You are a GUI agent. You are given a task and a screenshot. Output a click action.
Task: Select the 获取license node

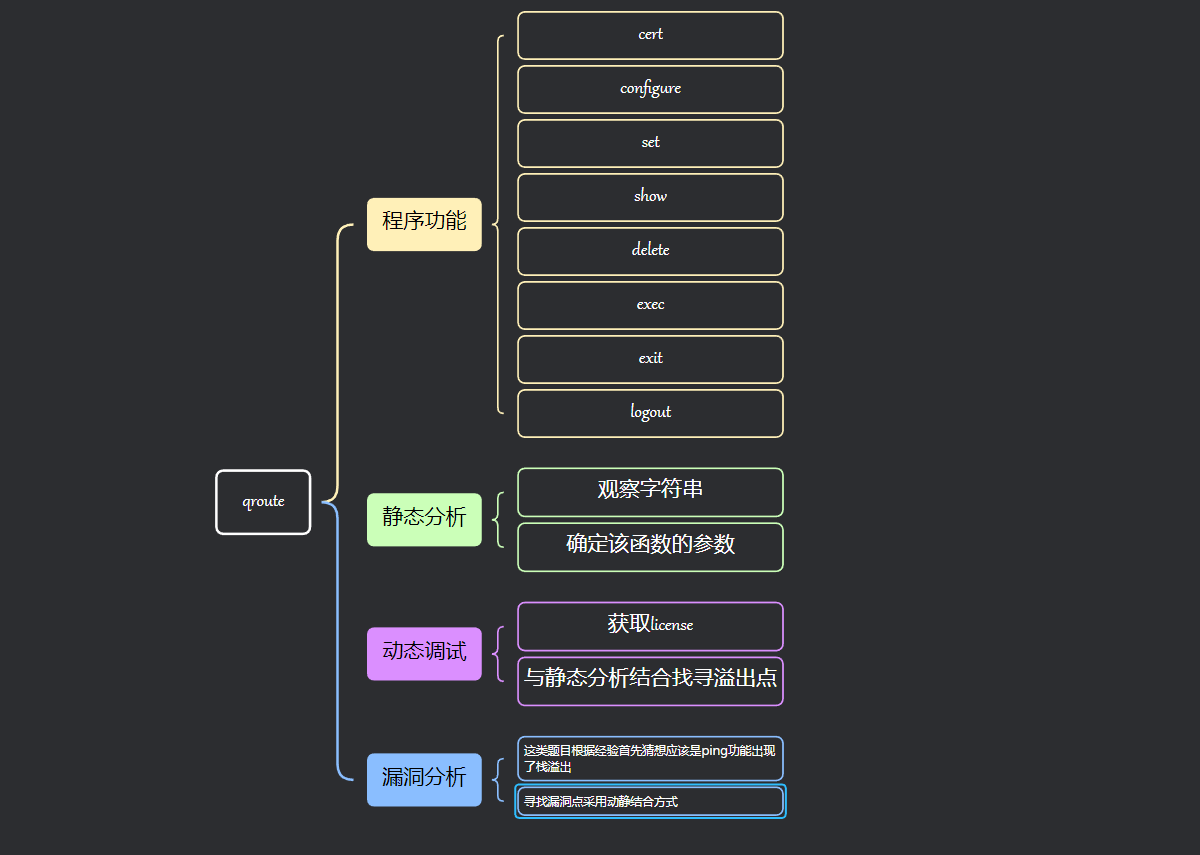point(650,626)
